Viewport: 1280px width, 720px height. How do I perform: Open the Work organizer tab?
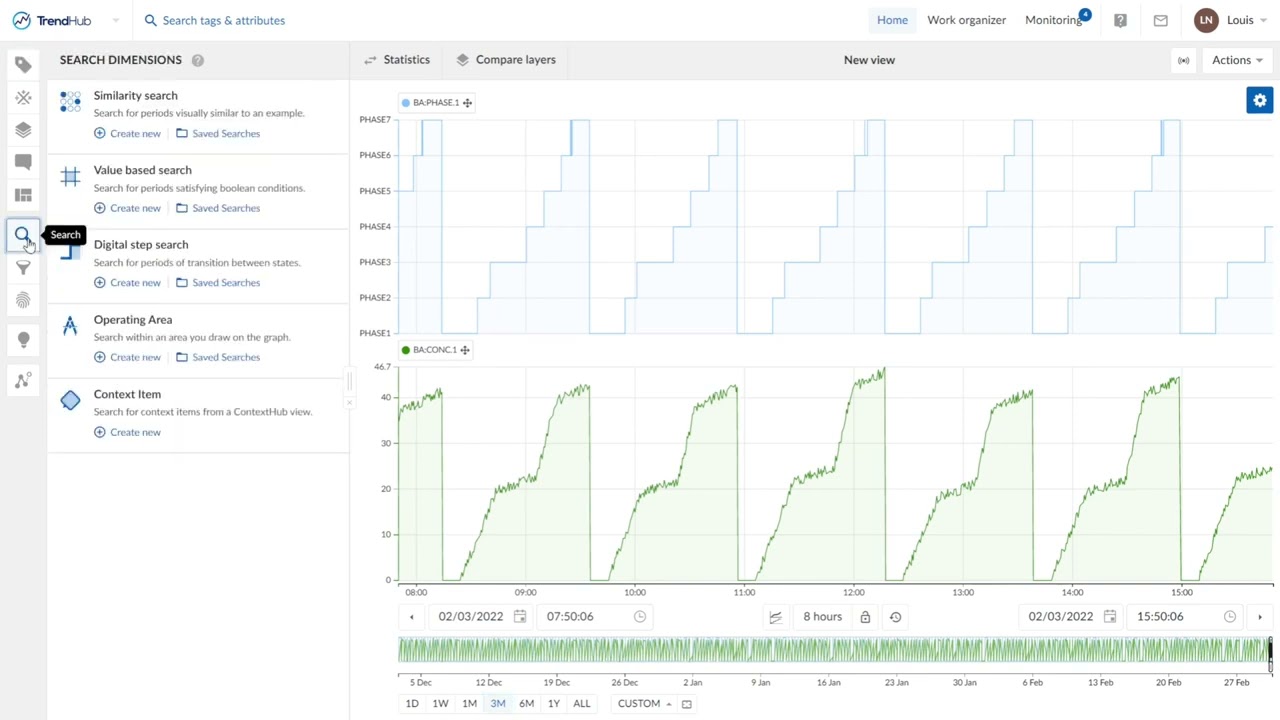[x=966, y=20]
